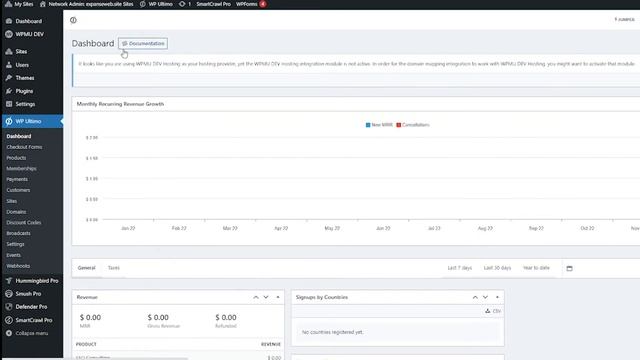This screenshot has width=640, height=360.
Task: Open My Sites in admin bar
Action: click(19, 4)
